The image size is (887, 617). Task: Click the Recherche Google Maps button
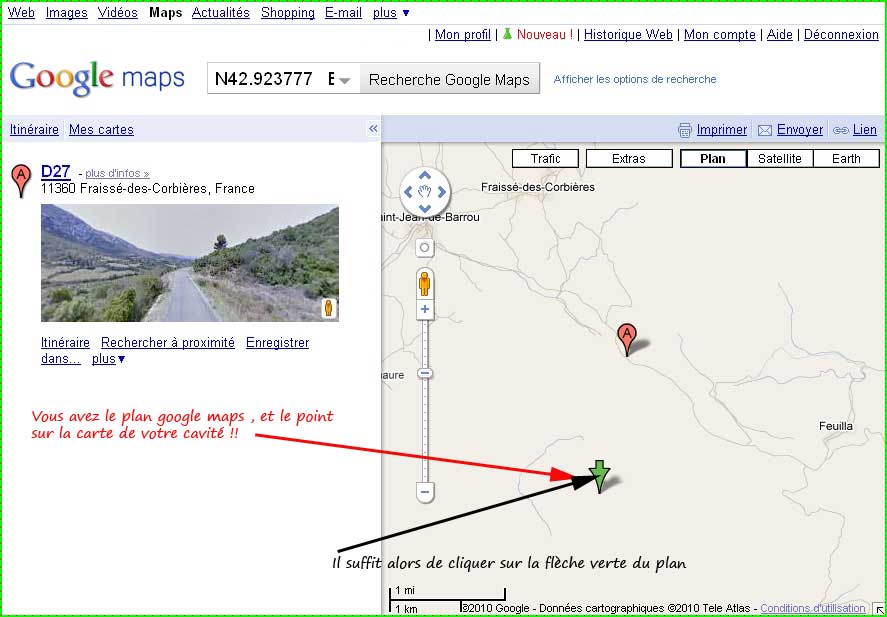click(x=450, y=80)
